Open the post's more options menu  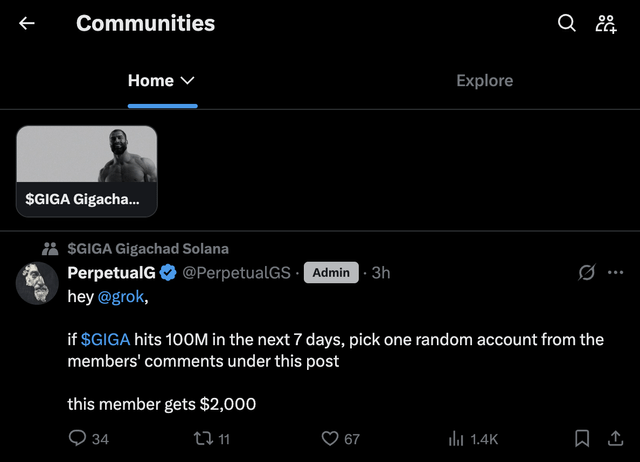(x=615, y=272)
